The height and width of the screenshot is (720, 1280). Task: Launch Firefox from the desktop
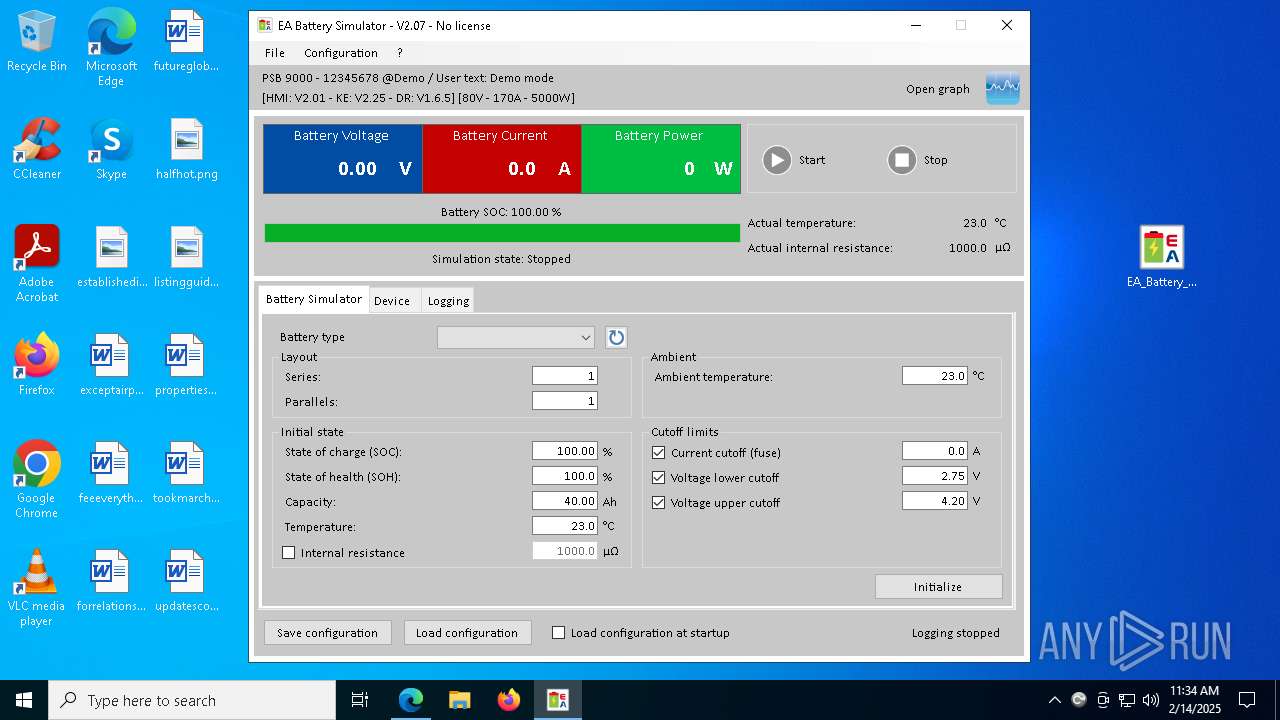click(37, 366)
